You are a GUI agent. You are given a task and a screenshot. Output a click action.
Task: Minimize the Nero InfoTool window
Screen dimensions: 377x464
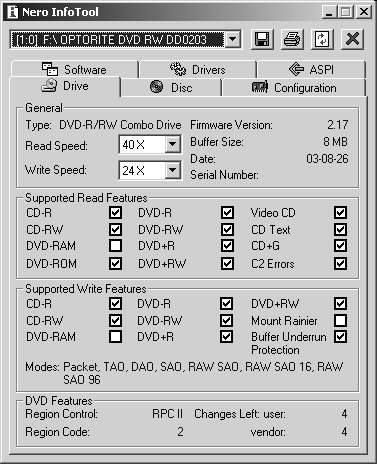[x=329, y=13]
